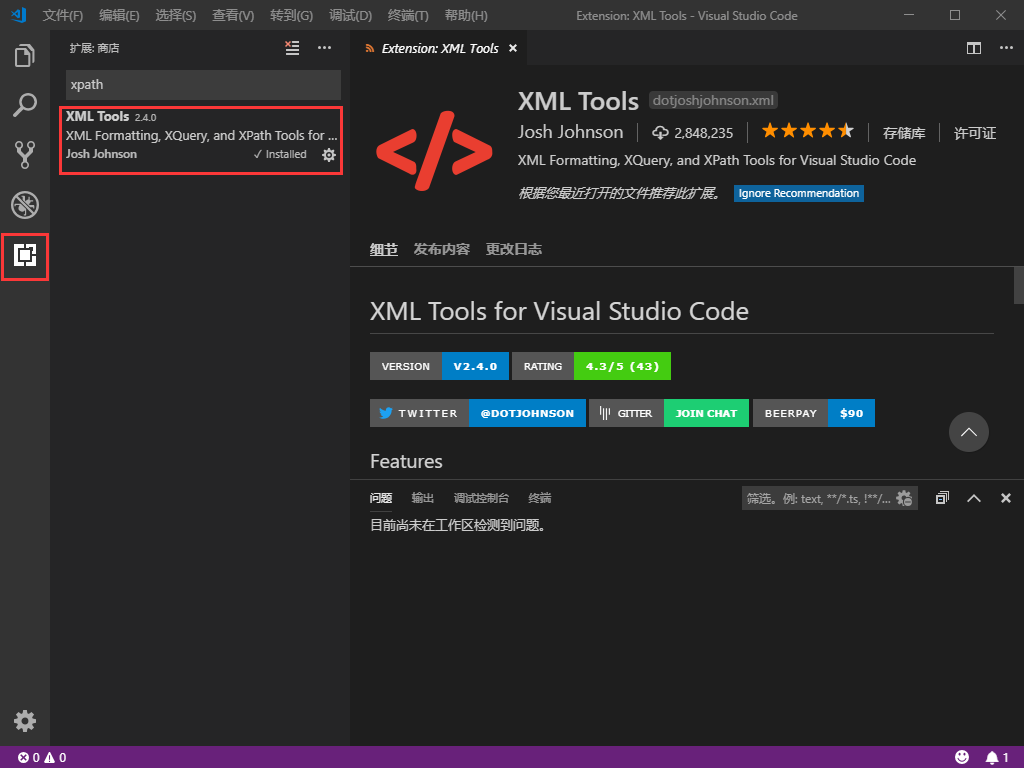Switch to the 终端 terminal panel tab
The image size is (1024, 768).
pyautogui.click(x=539, y=498)
